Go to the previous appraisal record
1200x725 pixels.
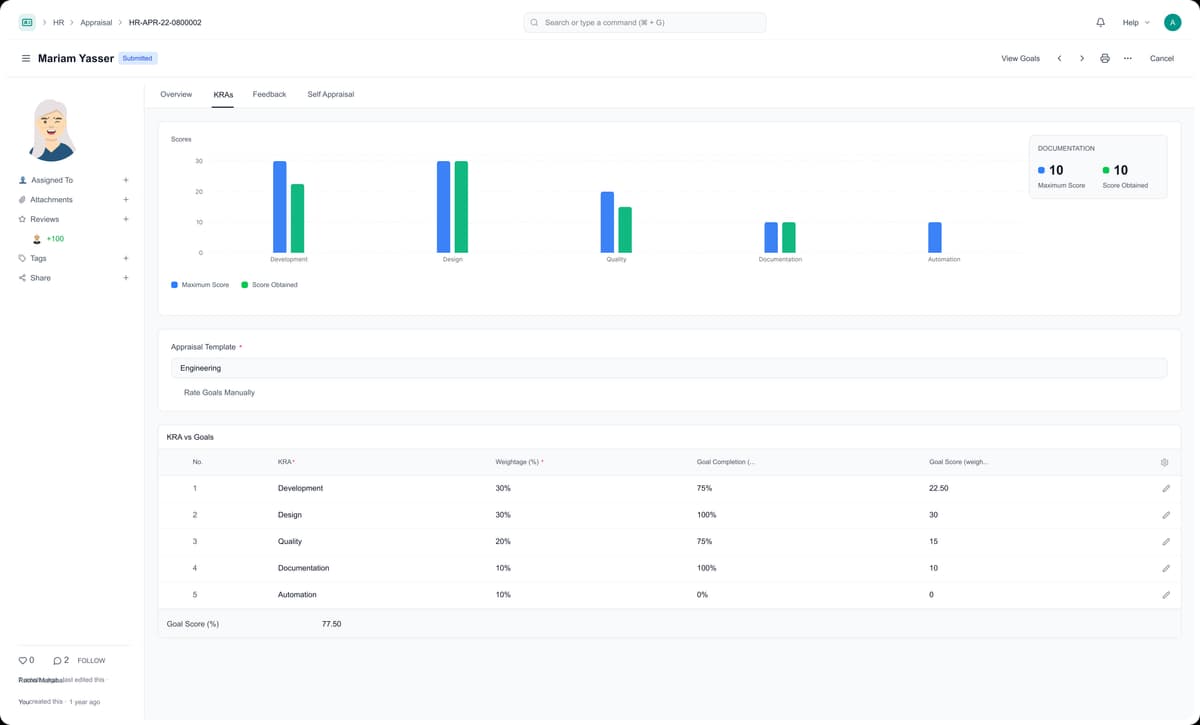[x=1060, y=58]
